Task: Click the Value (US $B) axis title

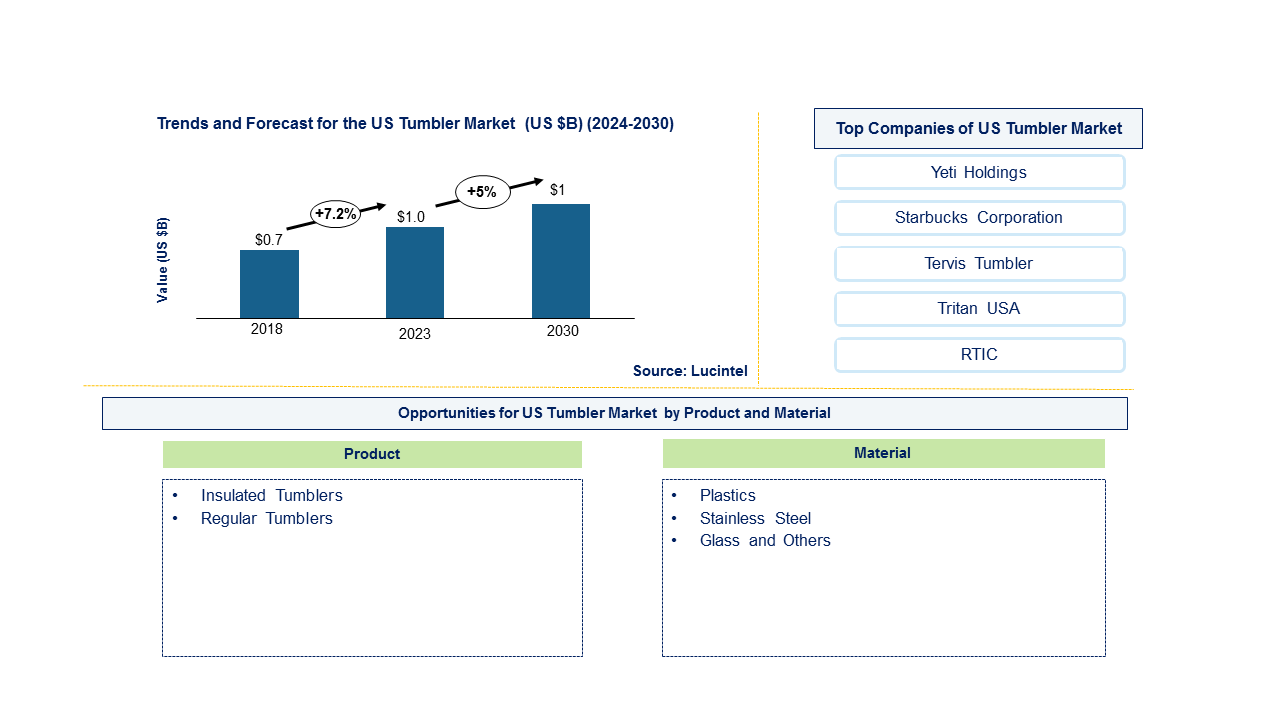Action: tap(162, 259)
